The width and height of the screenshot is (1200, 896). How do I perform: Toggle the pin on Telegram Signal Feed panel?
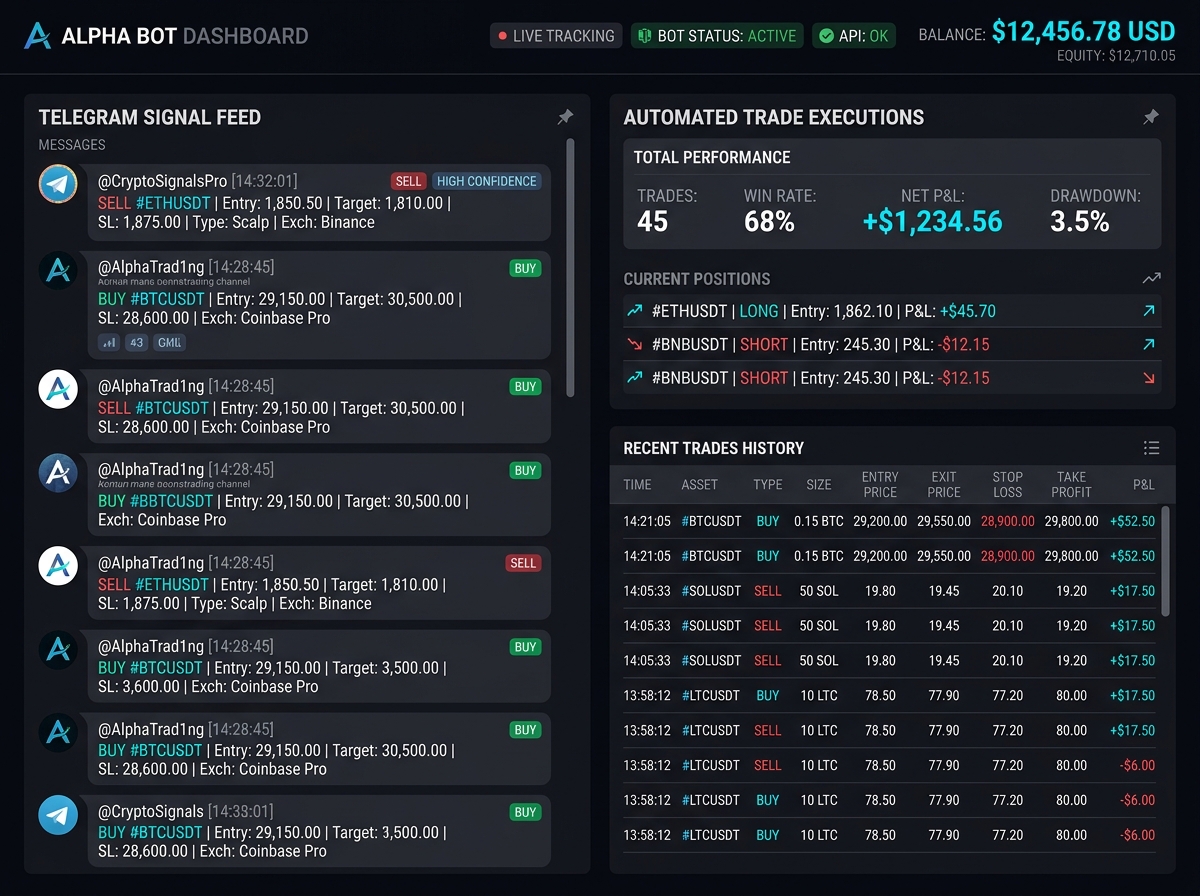coord(564,117)
